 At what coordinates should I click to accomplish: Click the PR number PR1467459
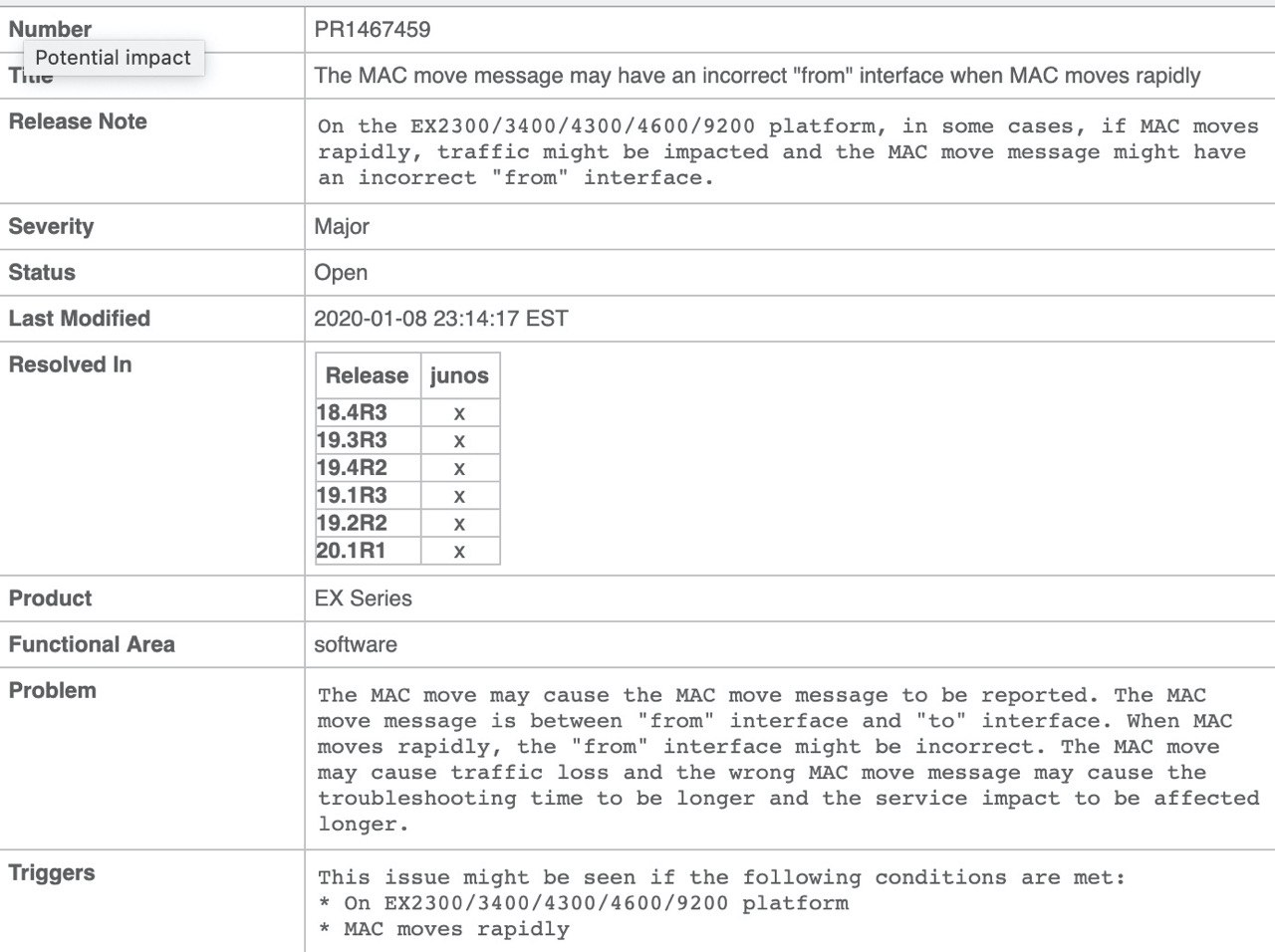tap(372, 29)
